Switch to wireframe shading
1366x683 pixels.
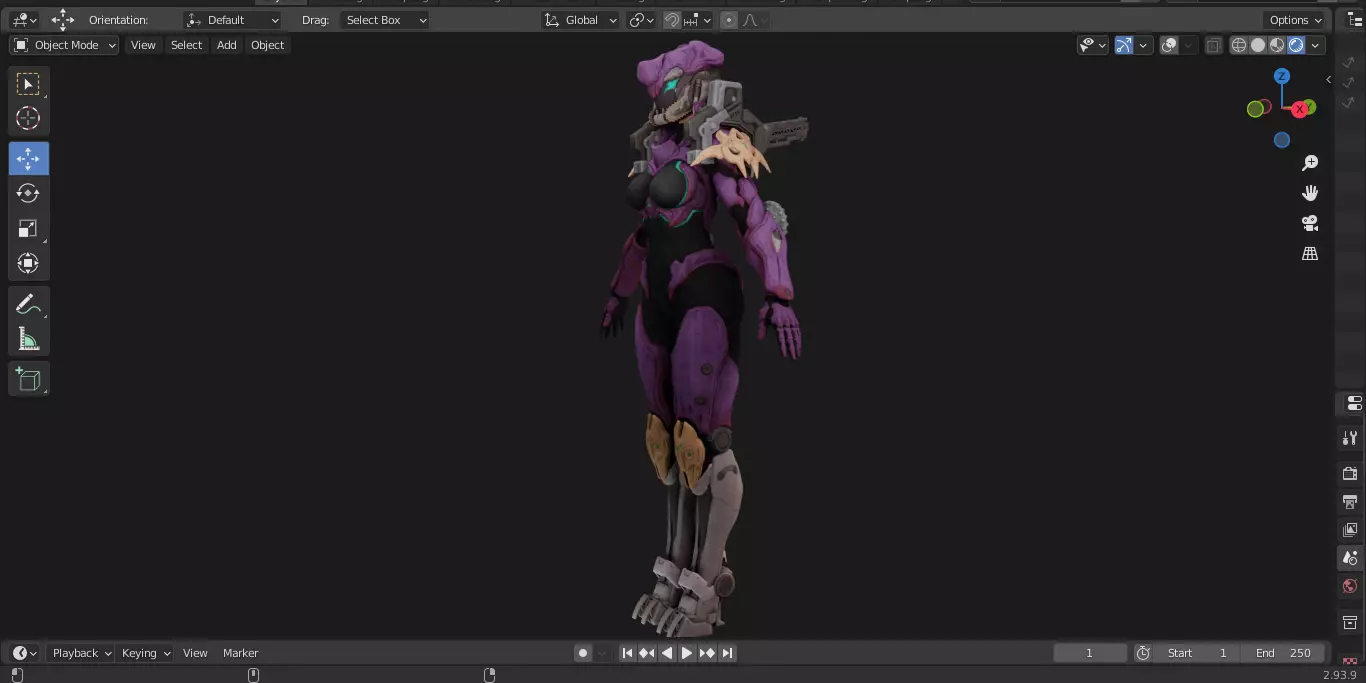point(1239,45)
